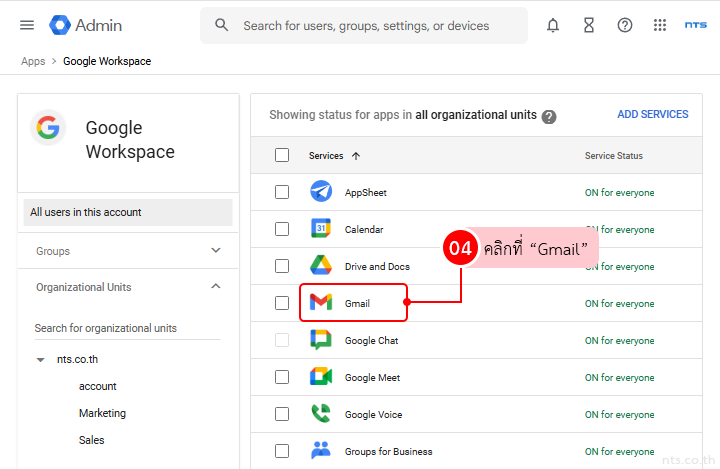Click the ADD SERVICES button

pyautogui.click(x=652, y=114)
